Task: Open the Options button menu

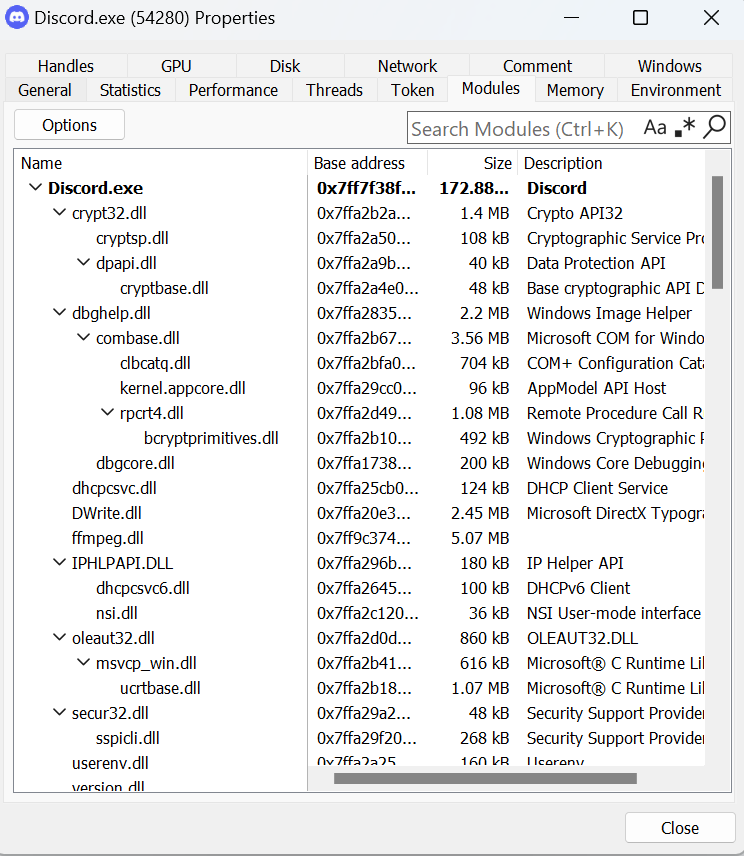Action: click(x=70, y=125)
